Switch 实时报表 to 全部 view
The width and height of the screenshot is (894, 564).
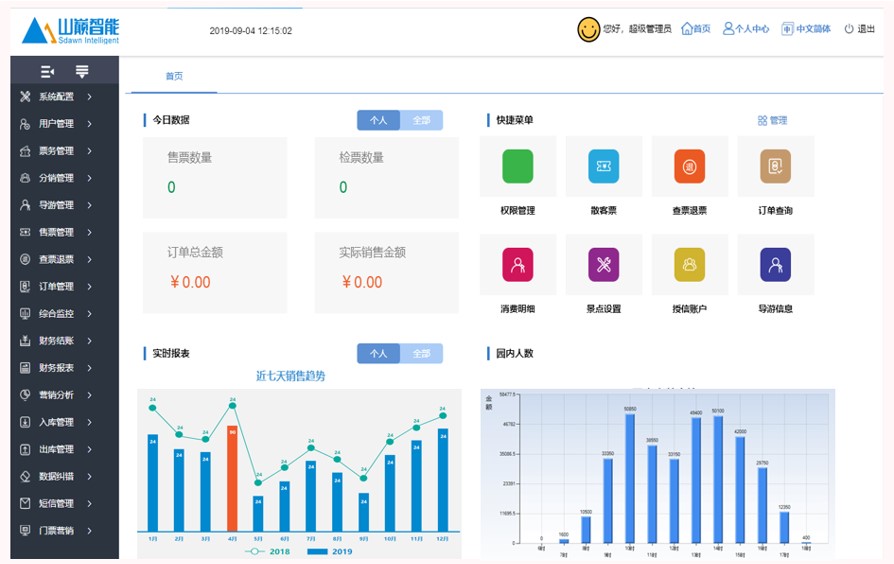pos(421,354)
